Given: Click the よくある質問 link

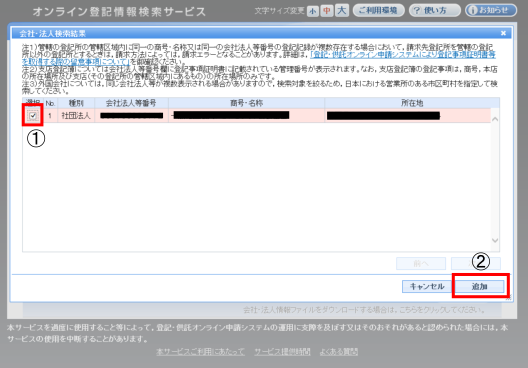Looking at the screenshot, I should coord(339,352).
